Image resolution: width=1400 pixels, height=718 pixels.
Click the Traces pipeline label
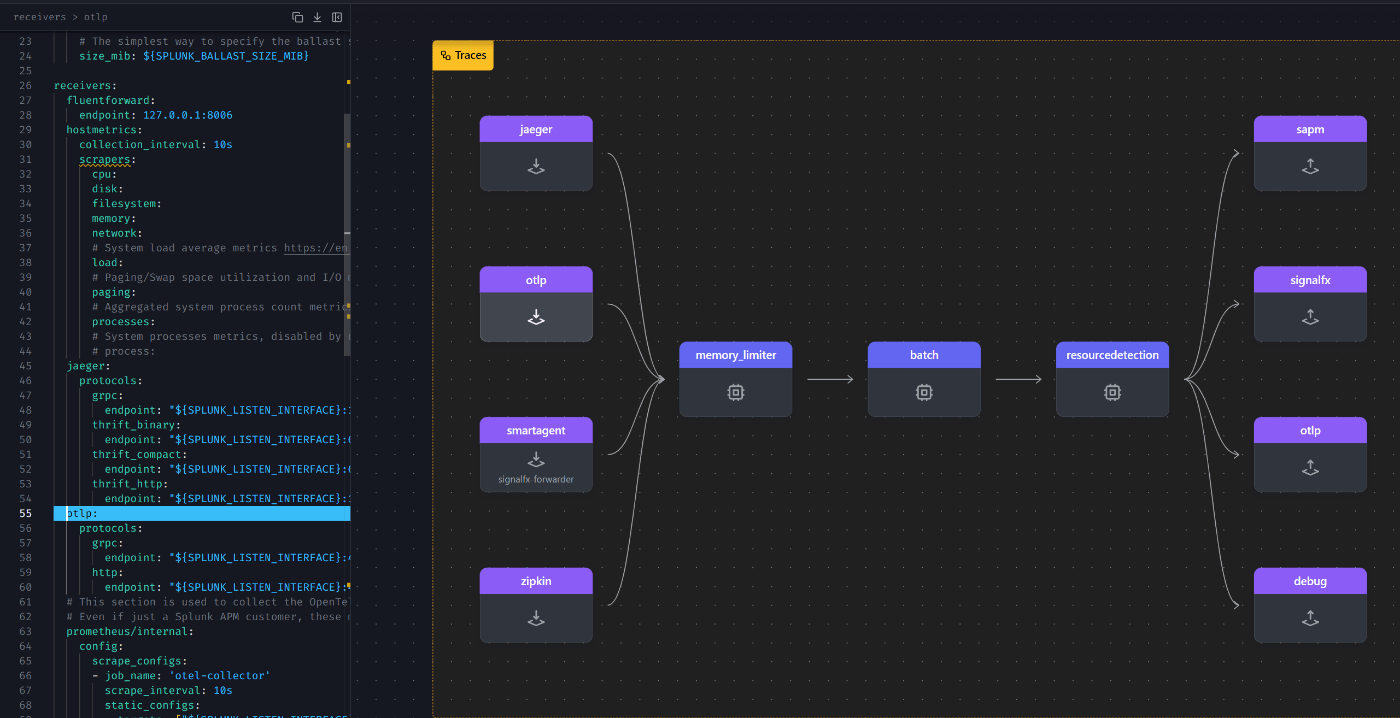pyautogui.click(x=463, y=56)
